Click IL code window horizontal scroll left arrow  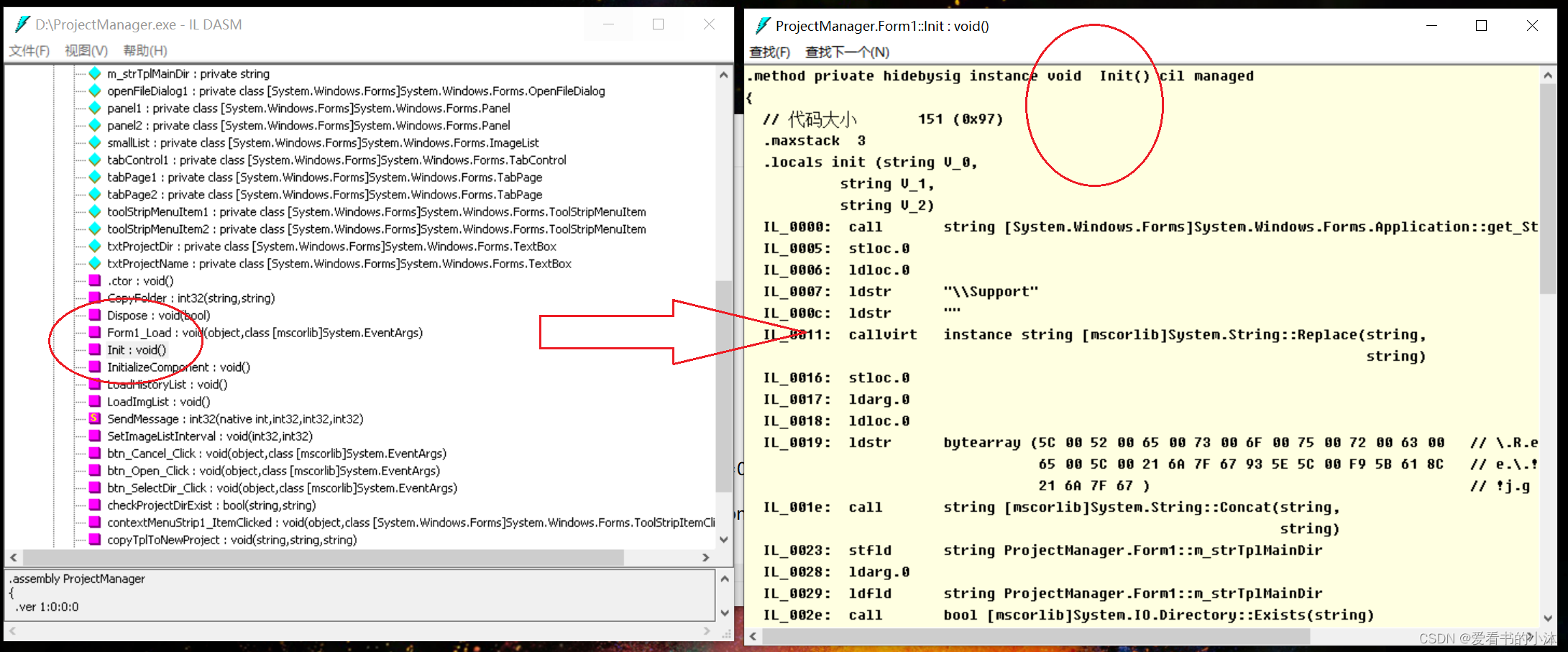click(x=753, y=636)
